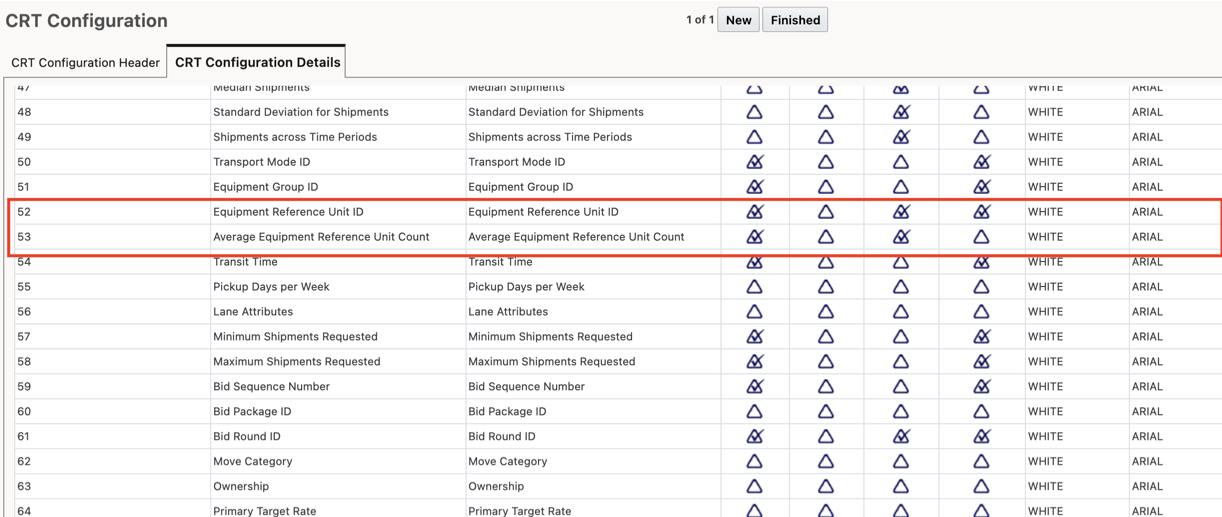Click fourth crossed triangle in Equipment Group ID row
The width and height of the screenshot is (1222, 517).
(982, 187)
